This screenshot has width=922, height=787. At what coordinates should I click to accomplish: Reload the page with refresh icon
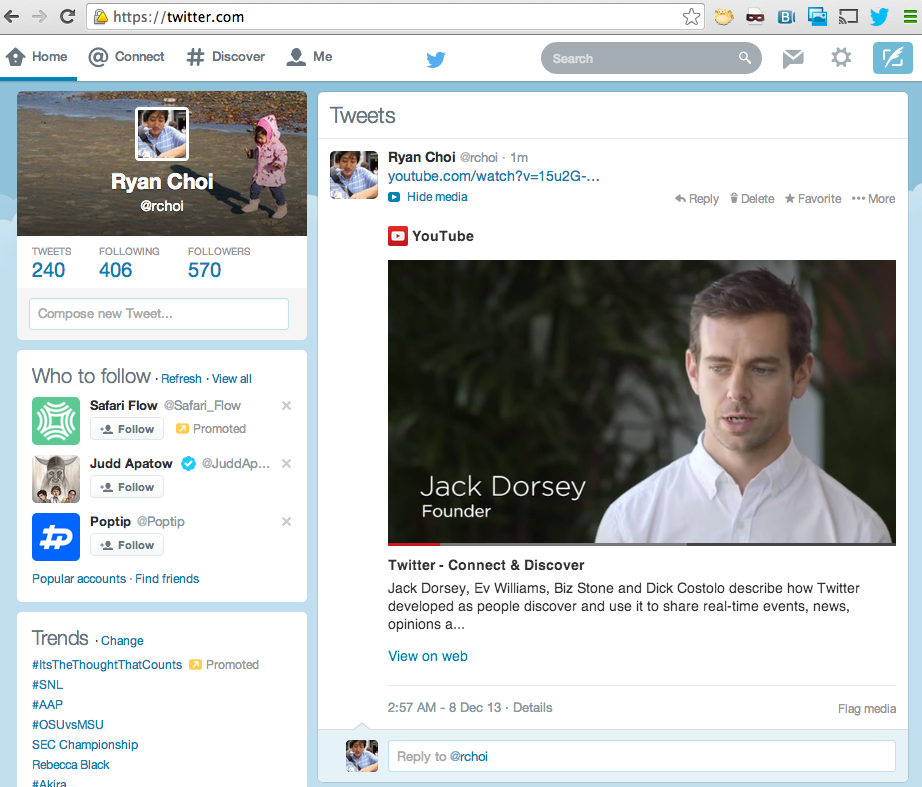tap(68, 16)
